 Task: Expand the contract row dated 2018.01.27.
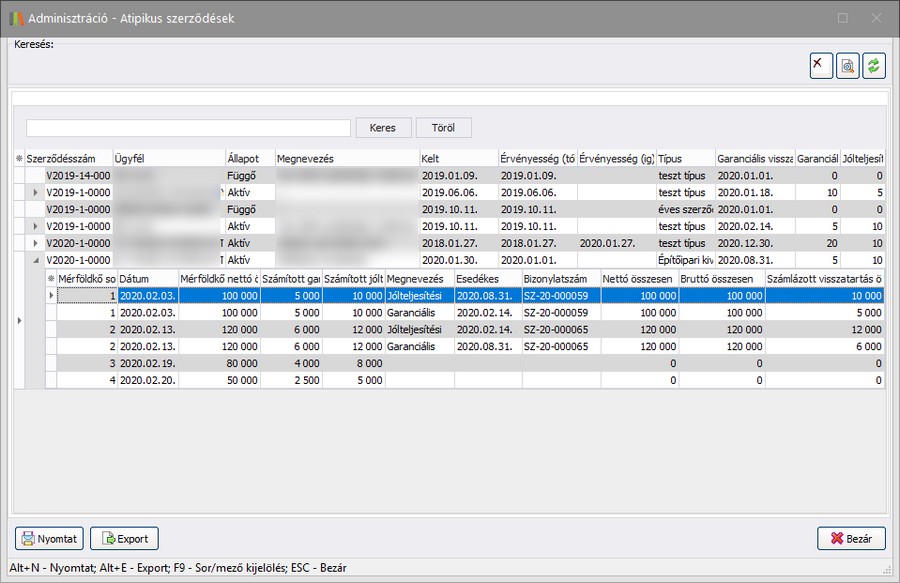point(36,243)
